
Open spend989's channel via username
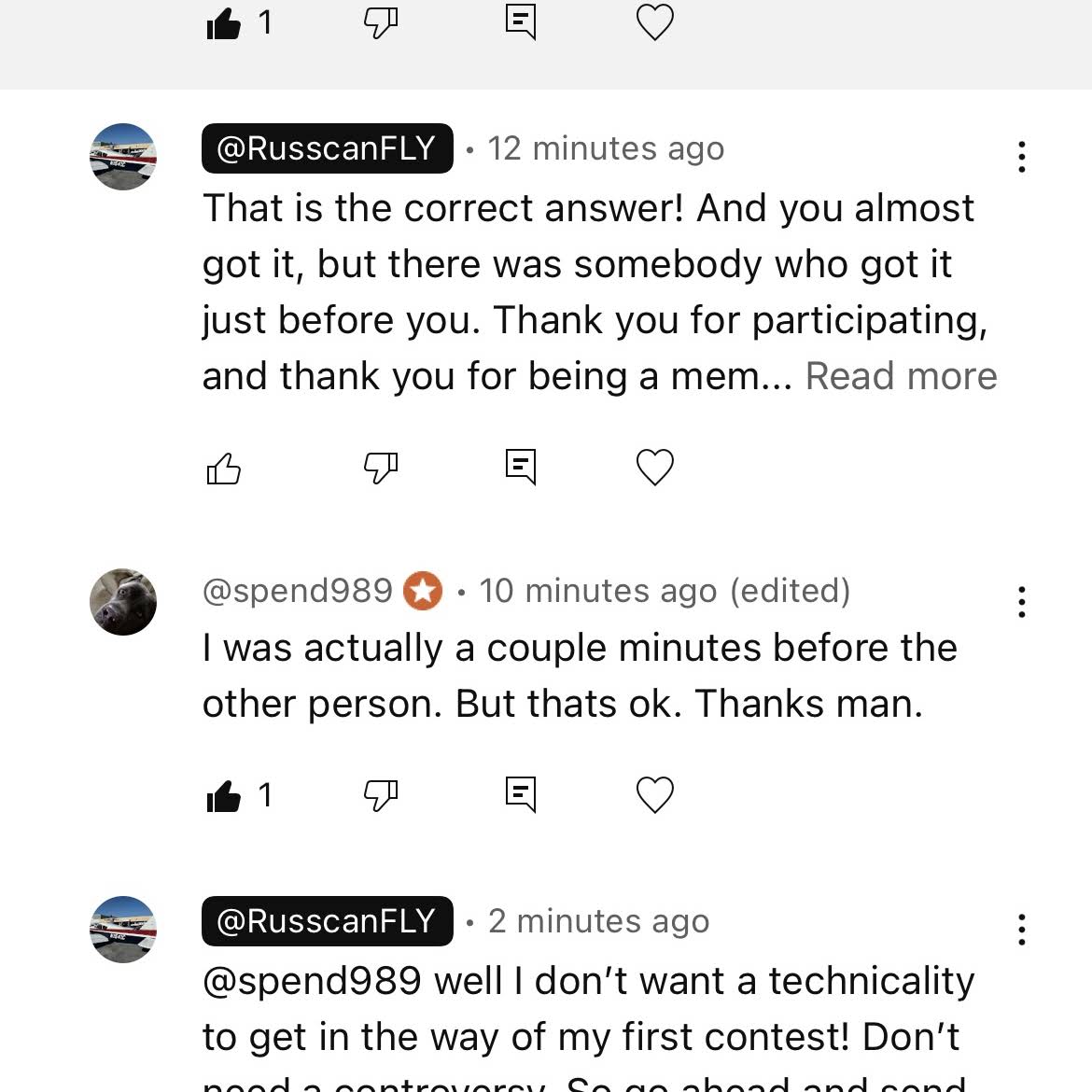[x=298, y=591]
